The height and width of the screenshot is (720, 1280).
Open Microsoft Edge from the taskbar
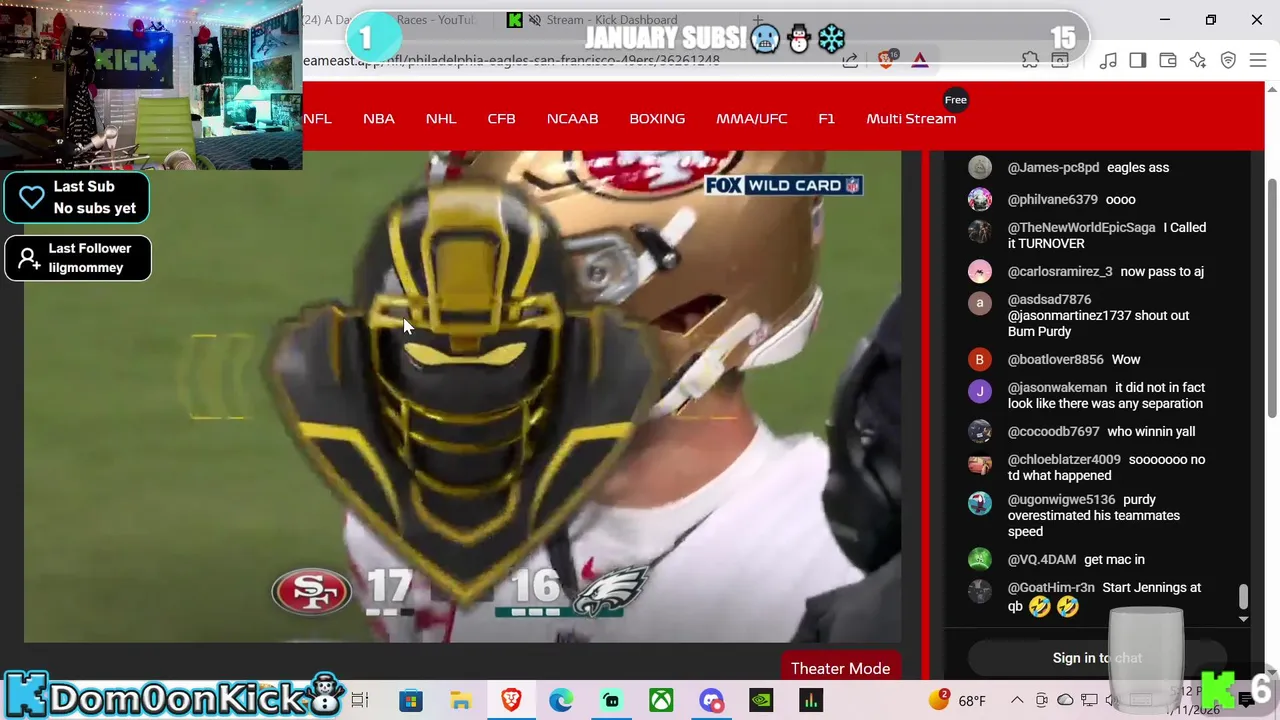point(561,700)
